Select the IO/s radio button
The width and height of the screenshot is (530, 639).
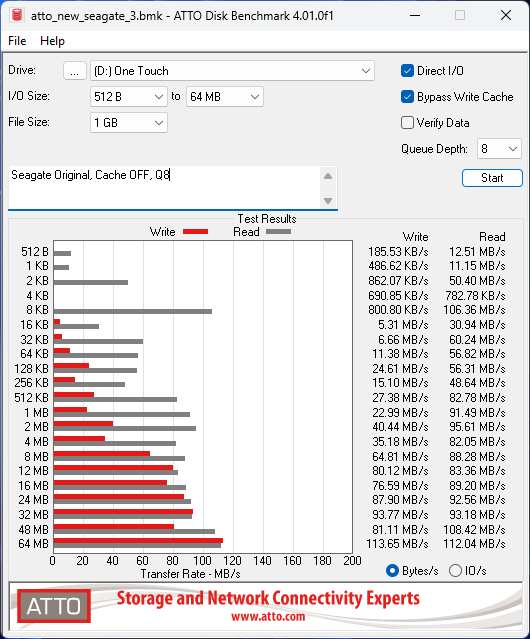click(x=455, y=571)
